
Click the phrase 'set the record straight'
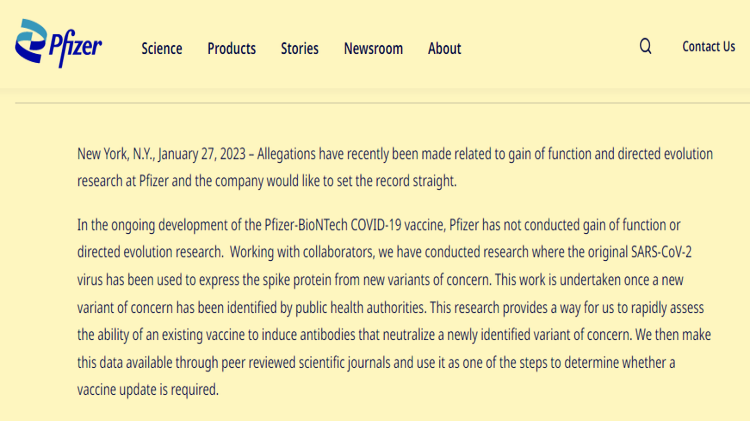pyautogui.click(x=391, y=182)
